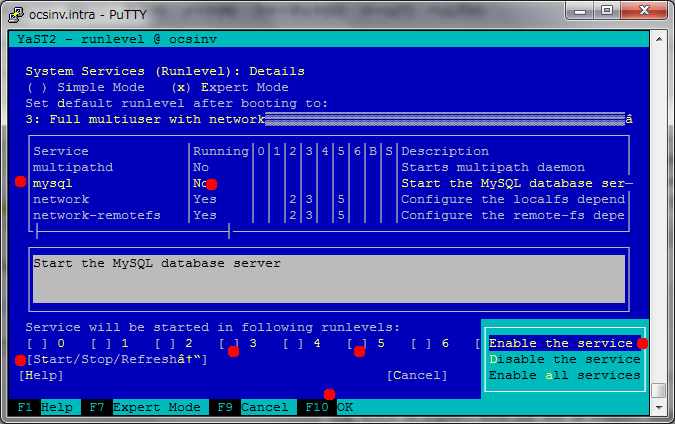Choose Disable the service menu entry

[x=564, y=359]
